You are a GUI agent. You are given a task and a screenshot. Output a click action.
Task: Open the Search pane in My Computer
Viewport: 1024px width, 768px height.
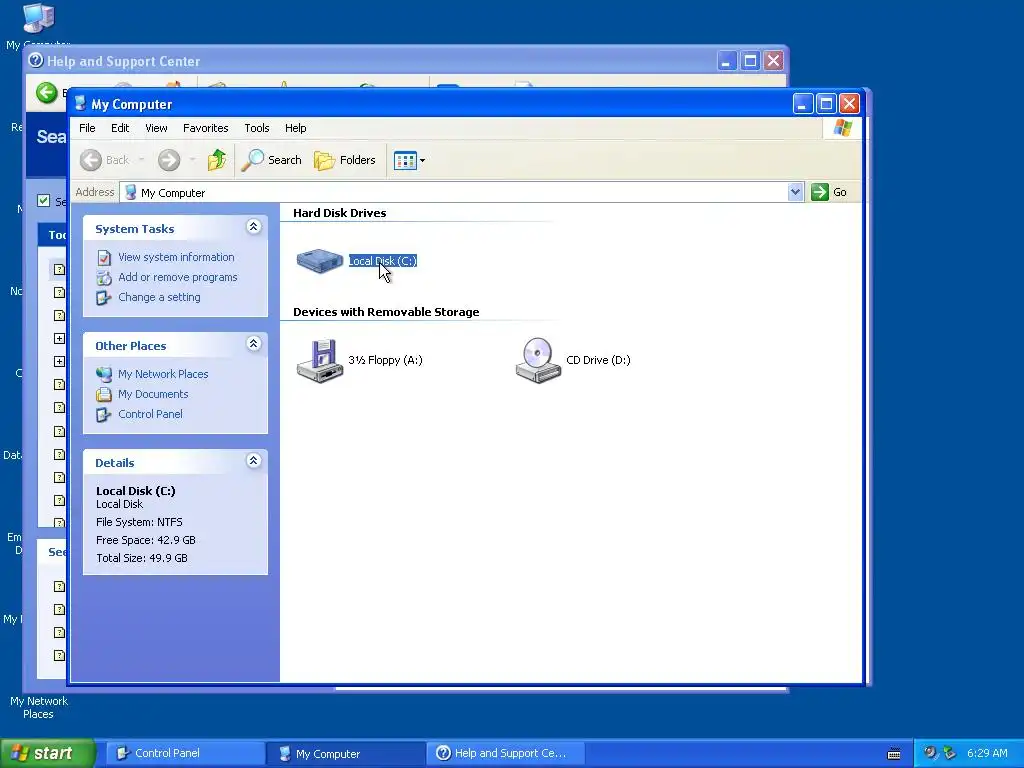pyautogui.click(x=272, y=160)
